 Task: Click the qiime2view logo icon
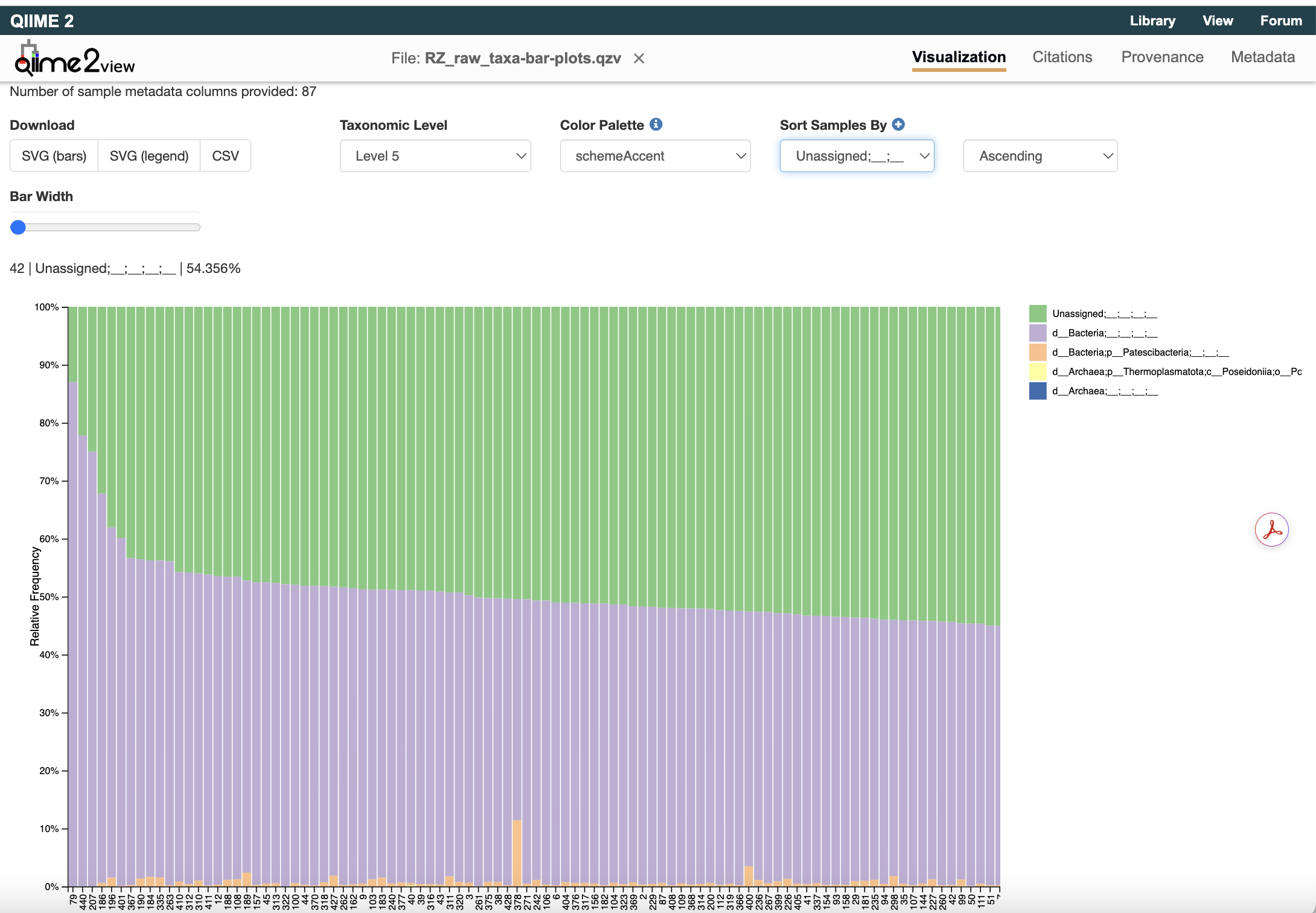point(74,59)
